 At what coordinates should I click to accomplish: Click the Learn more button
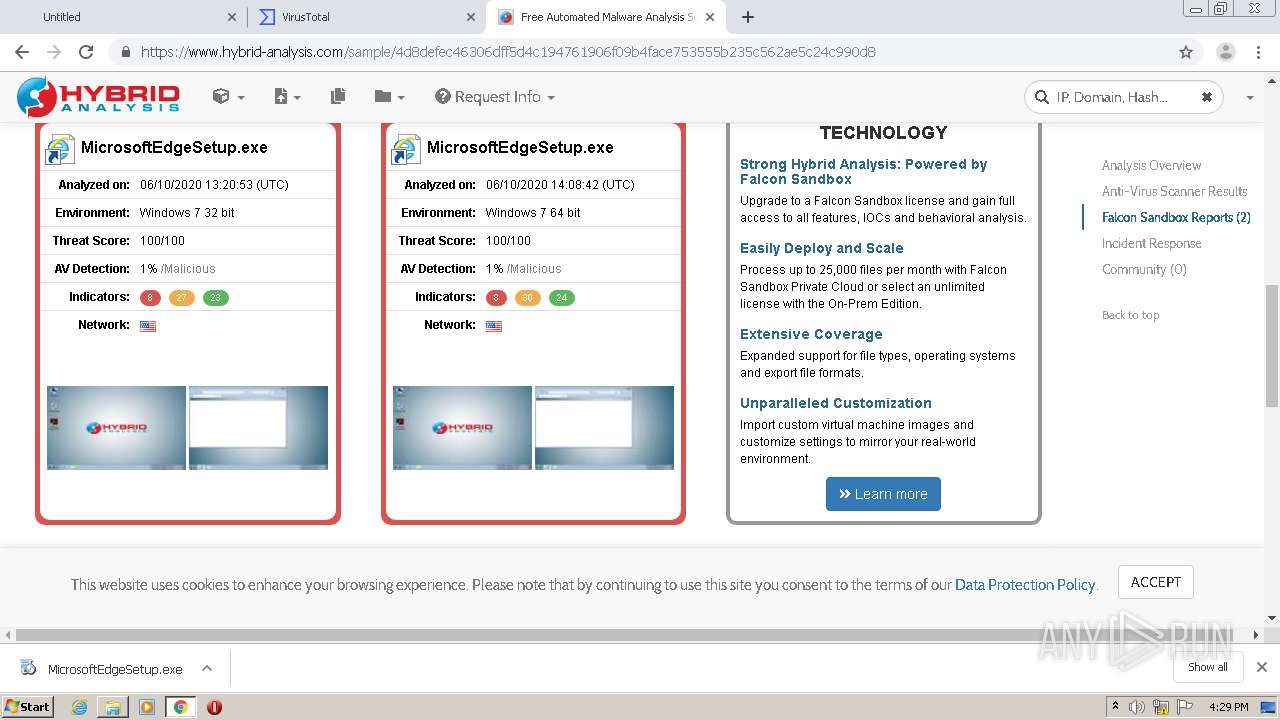click(883, 494)
